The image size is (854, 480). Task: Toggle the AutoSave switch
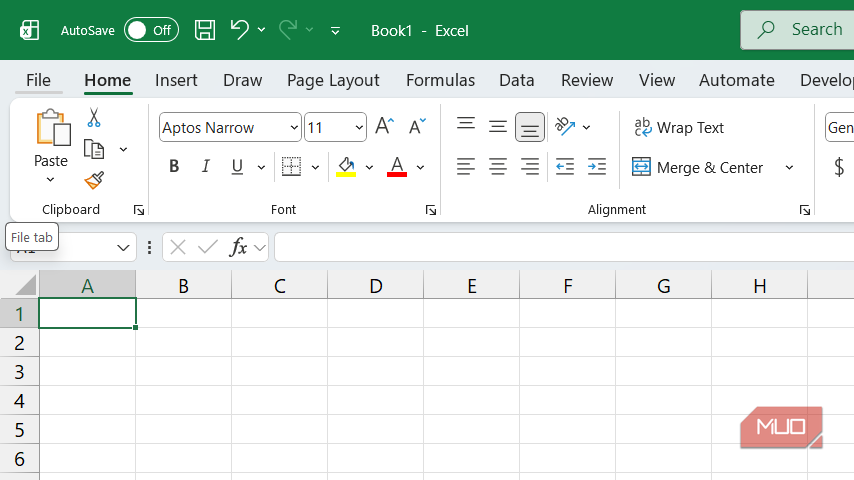click(x=151, y=30)
